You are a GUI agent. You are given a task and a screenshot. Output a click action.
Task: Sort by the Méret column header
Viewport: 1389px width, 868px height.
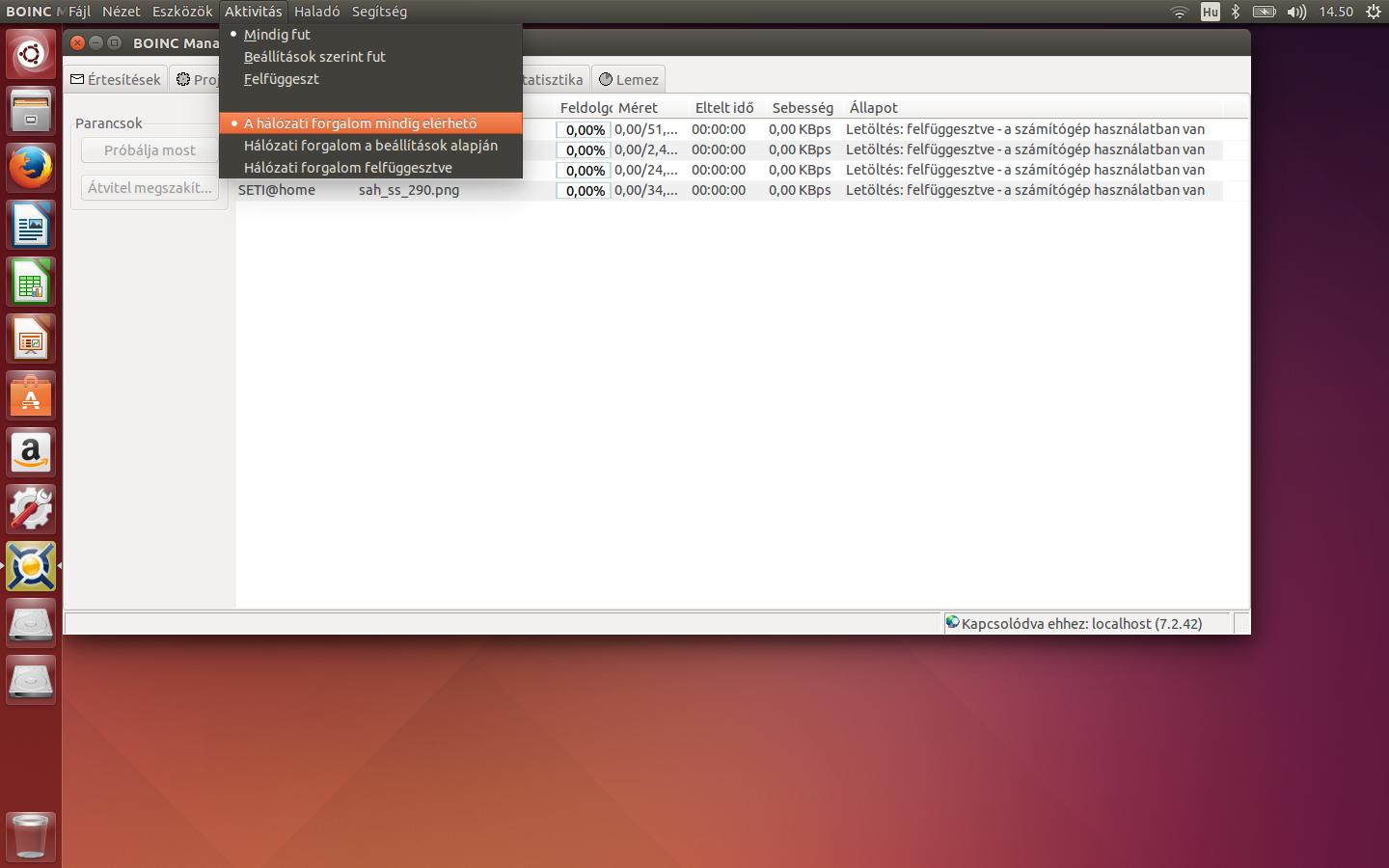651,107
